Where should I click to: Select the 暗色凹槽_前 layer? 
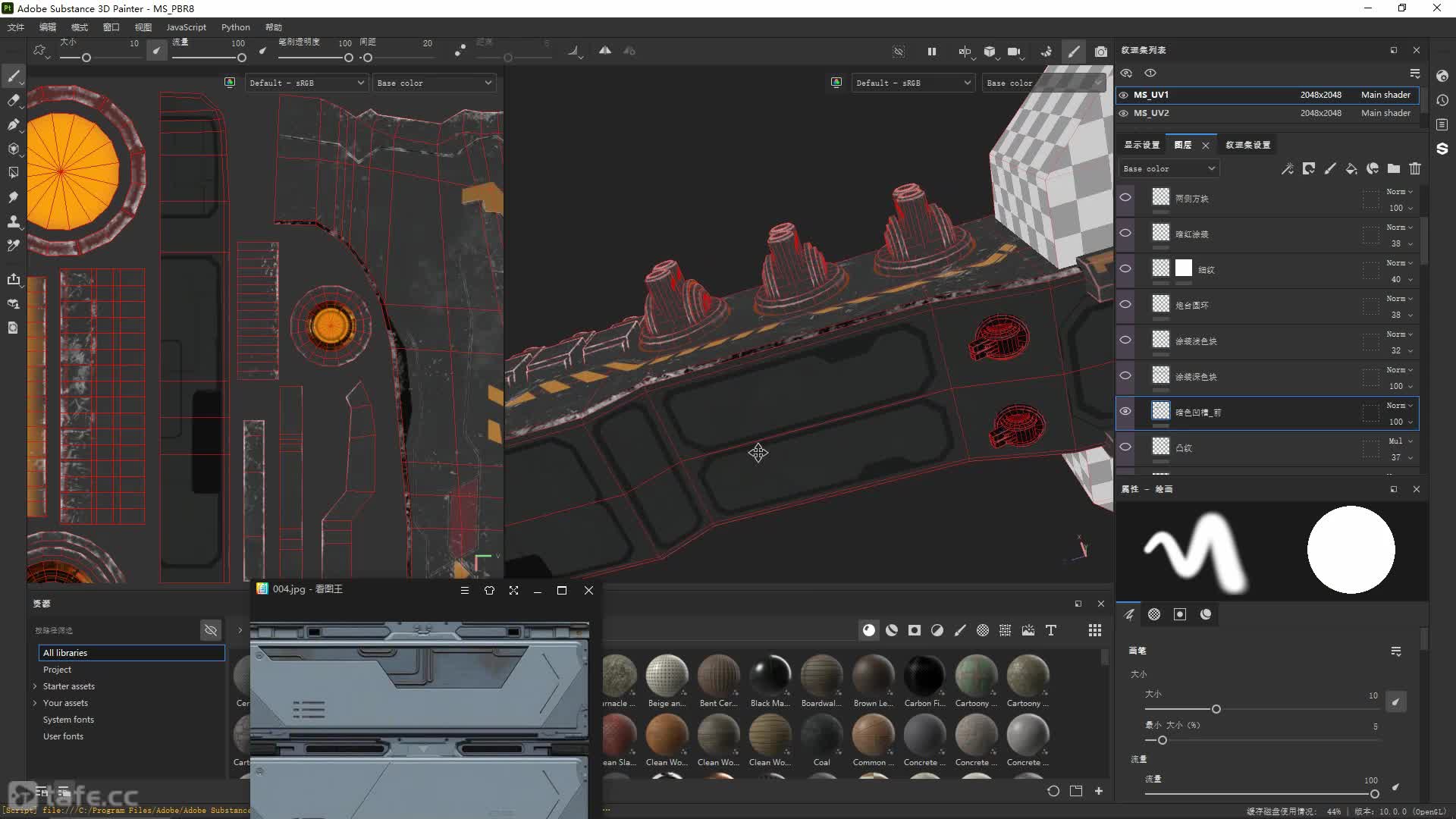1266,412
